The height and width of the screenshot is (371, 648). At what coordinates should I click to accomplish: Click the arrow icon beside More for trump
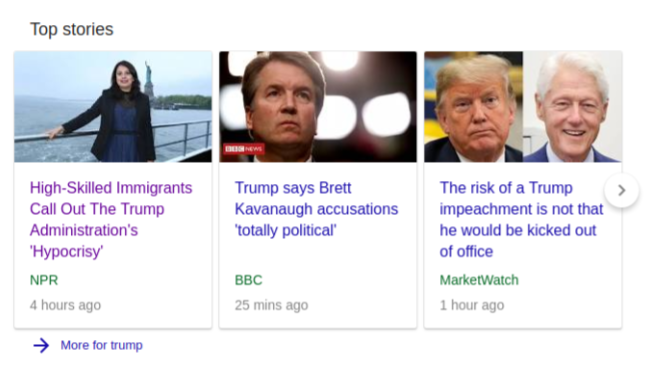click(41, 345)
